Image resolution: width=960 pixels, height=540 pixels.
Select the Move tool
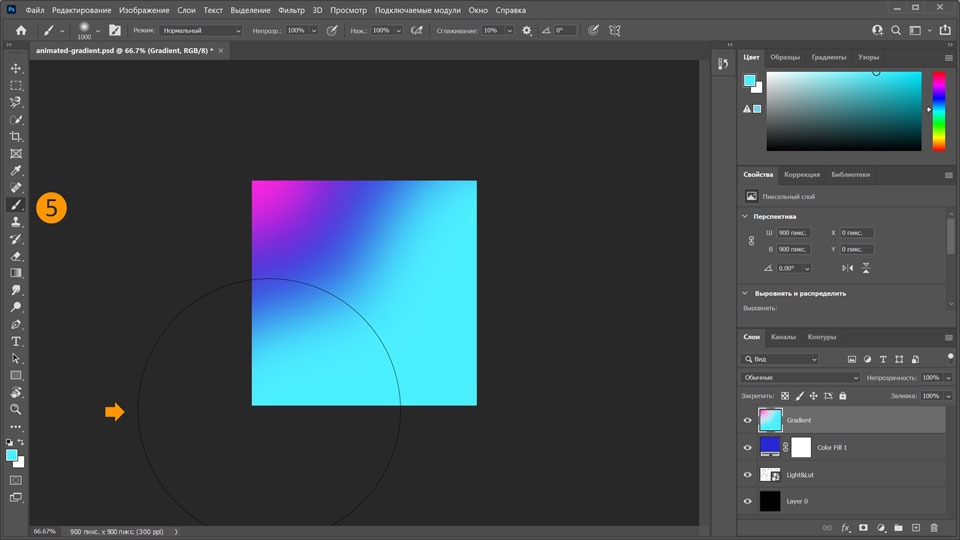point(16,68)
